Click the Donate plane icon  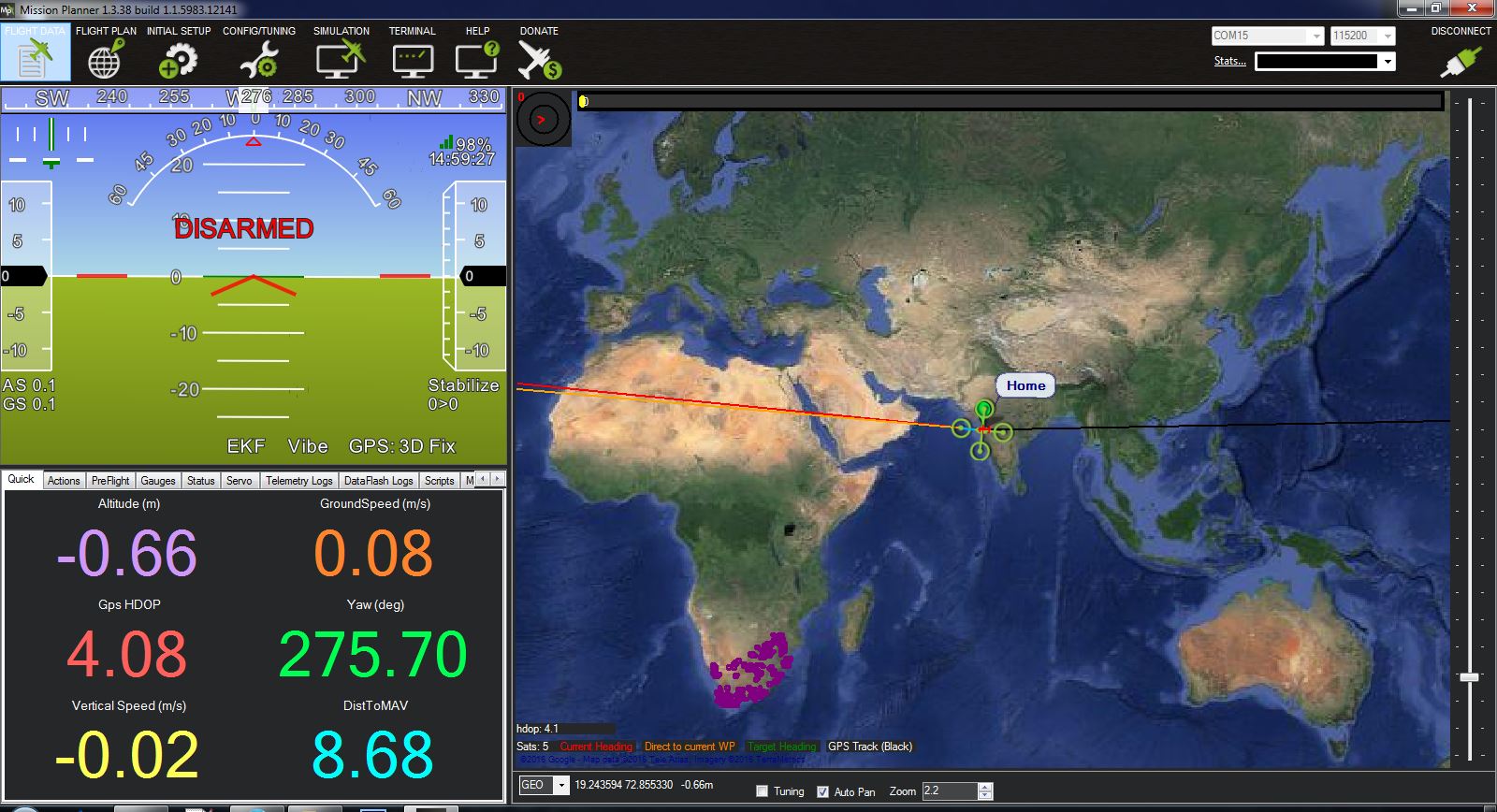pos(539,61)
